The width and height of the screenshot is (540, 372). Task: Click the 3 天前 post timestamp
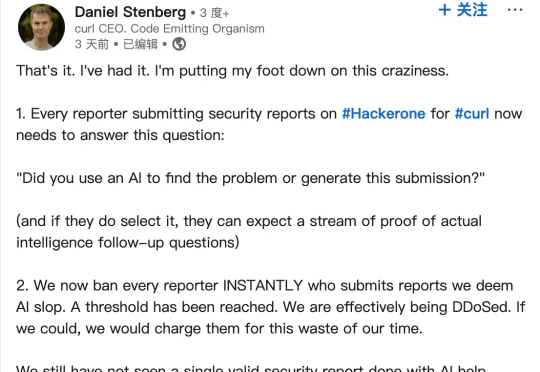point(92,44)
